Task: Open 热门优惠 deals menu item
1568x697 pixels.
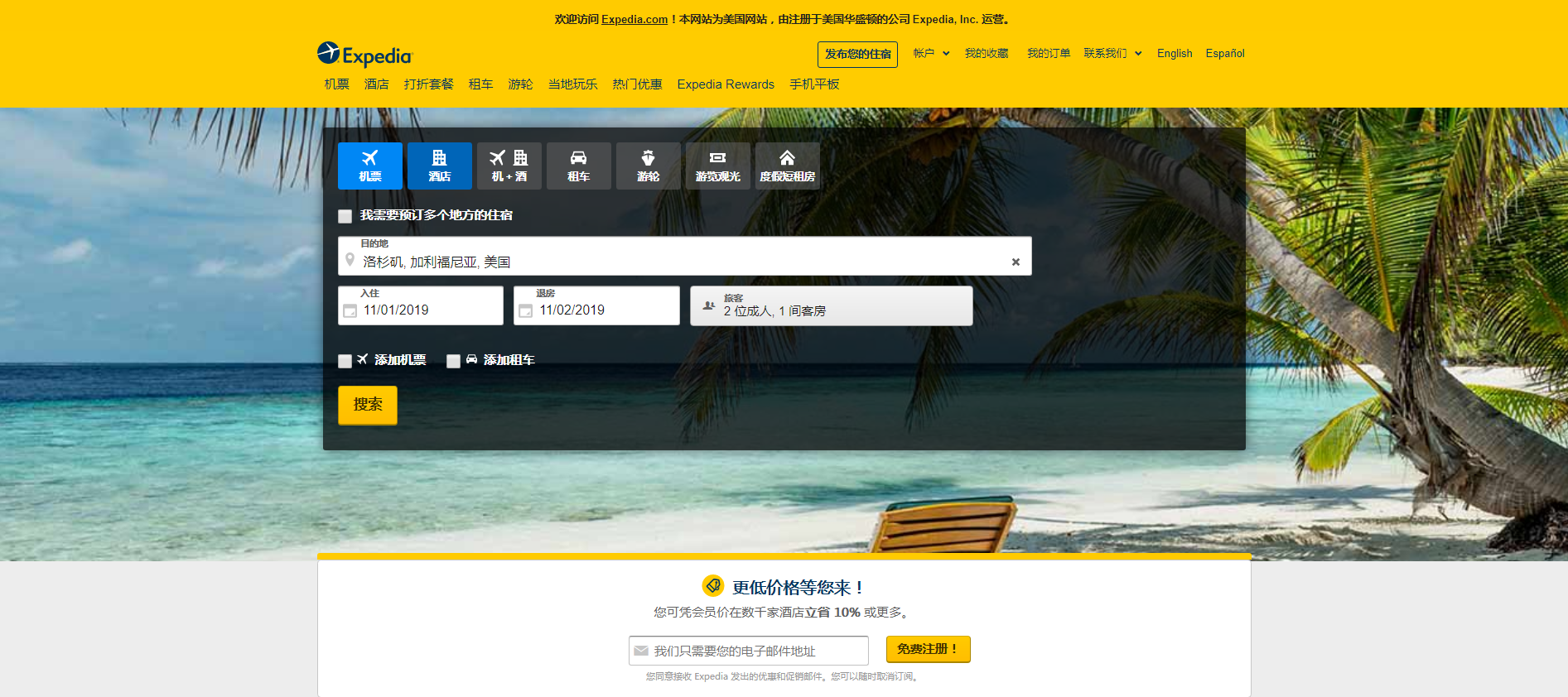Action: coord(638,84)
